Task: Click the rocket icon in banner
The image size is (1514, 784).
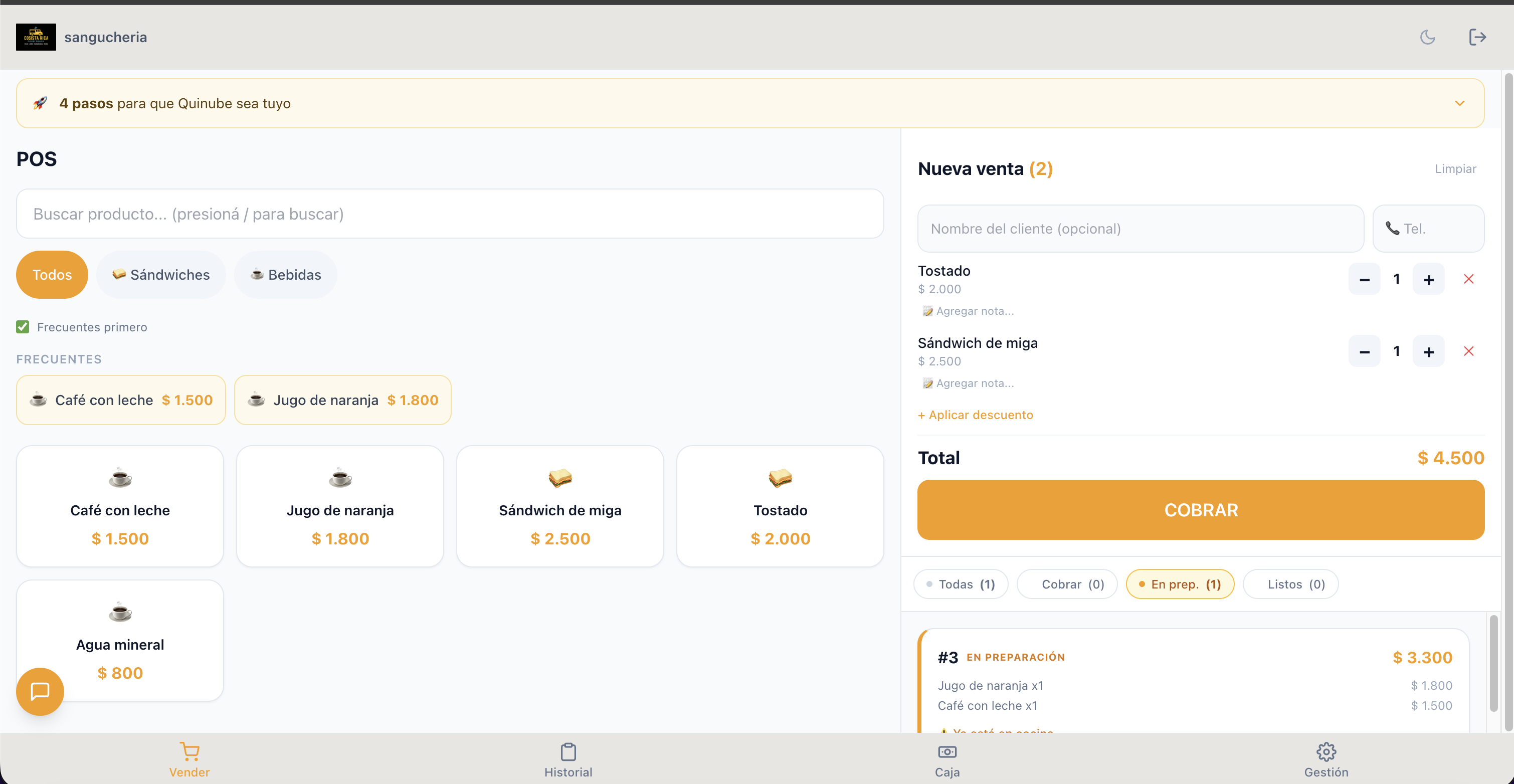Action: 40,103
